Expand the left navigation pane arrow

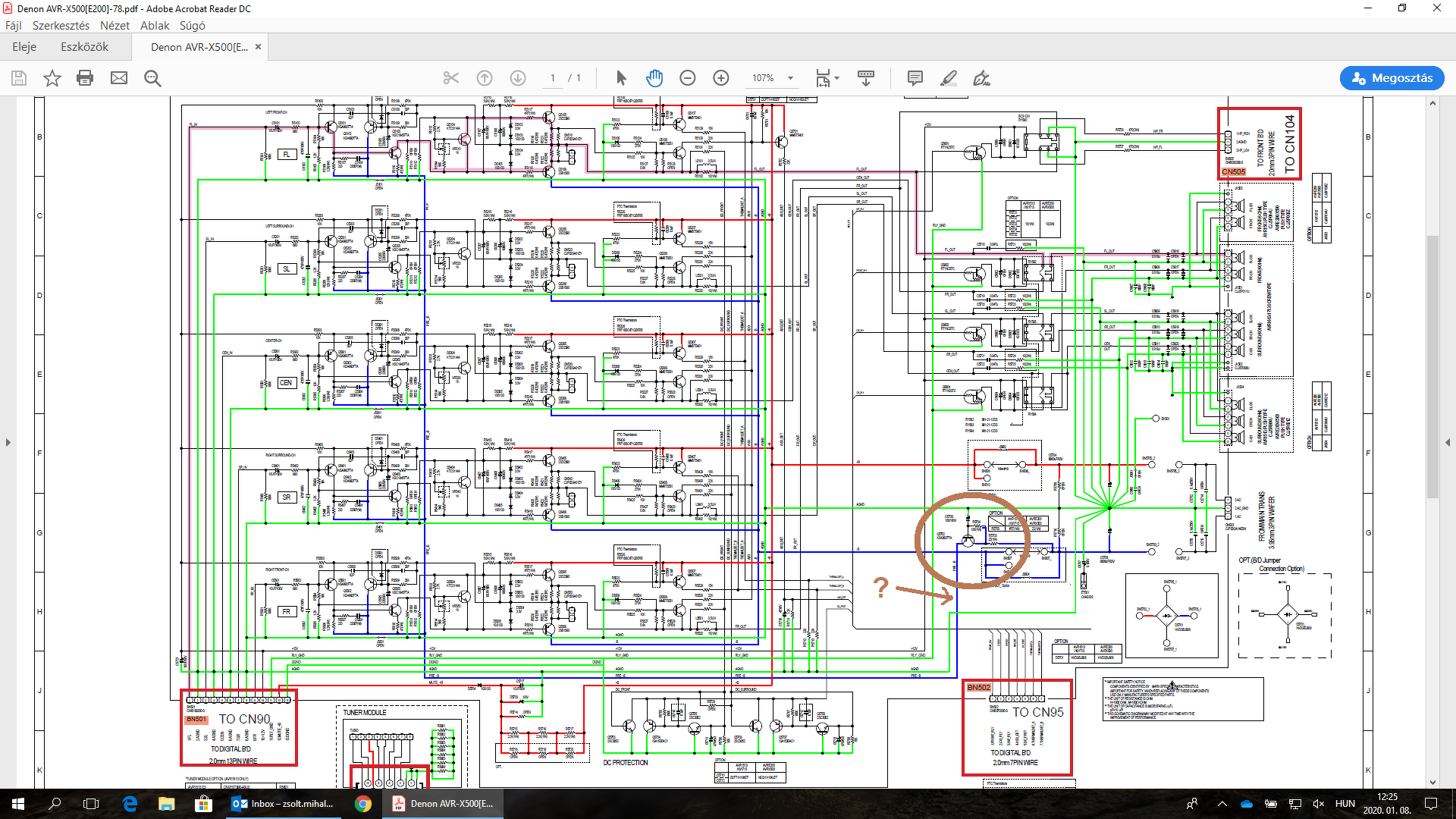[x=8, y=442]
